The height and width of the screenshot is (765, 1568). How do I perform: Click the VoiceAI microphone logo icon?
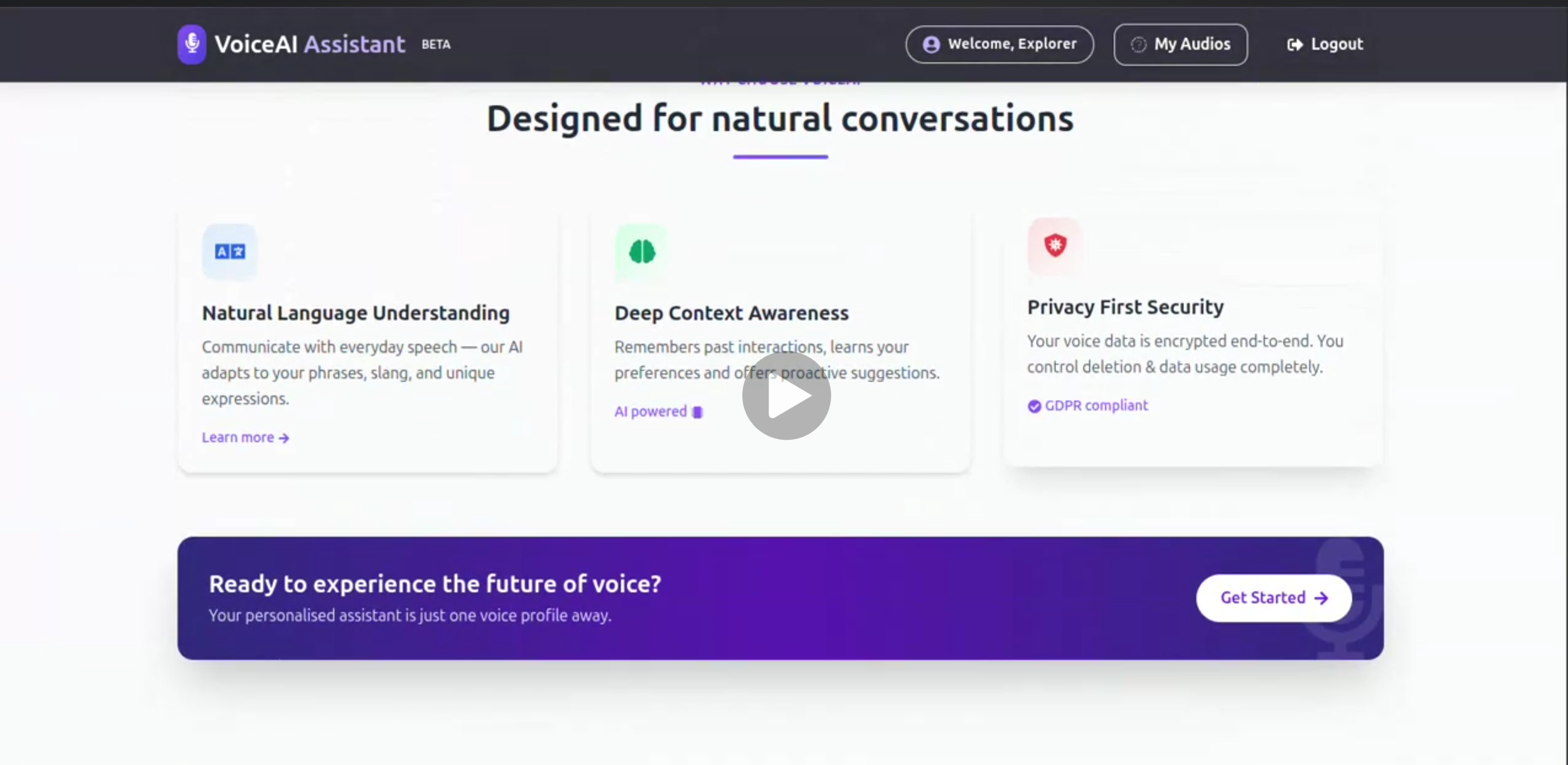click(x=192, y=44)
